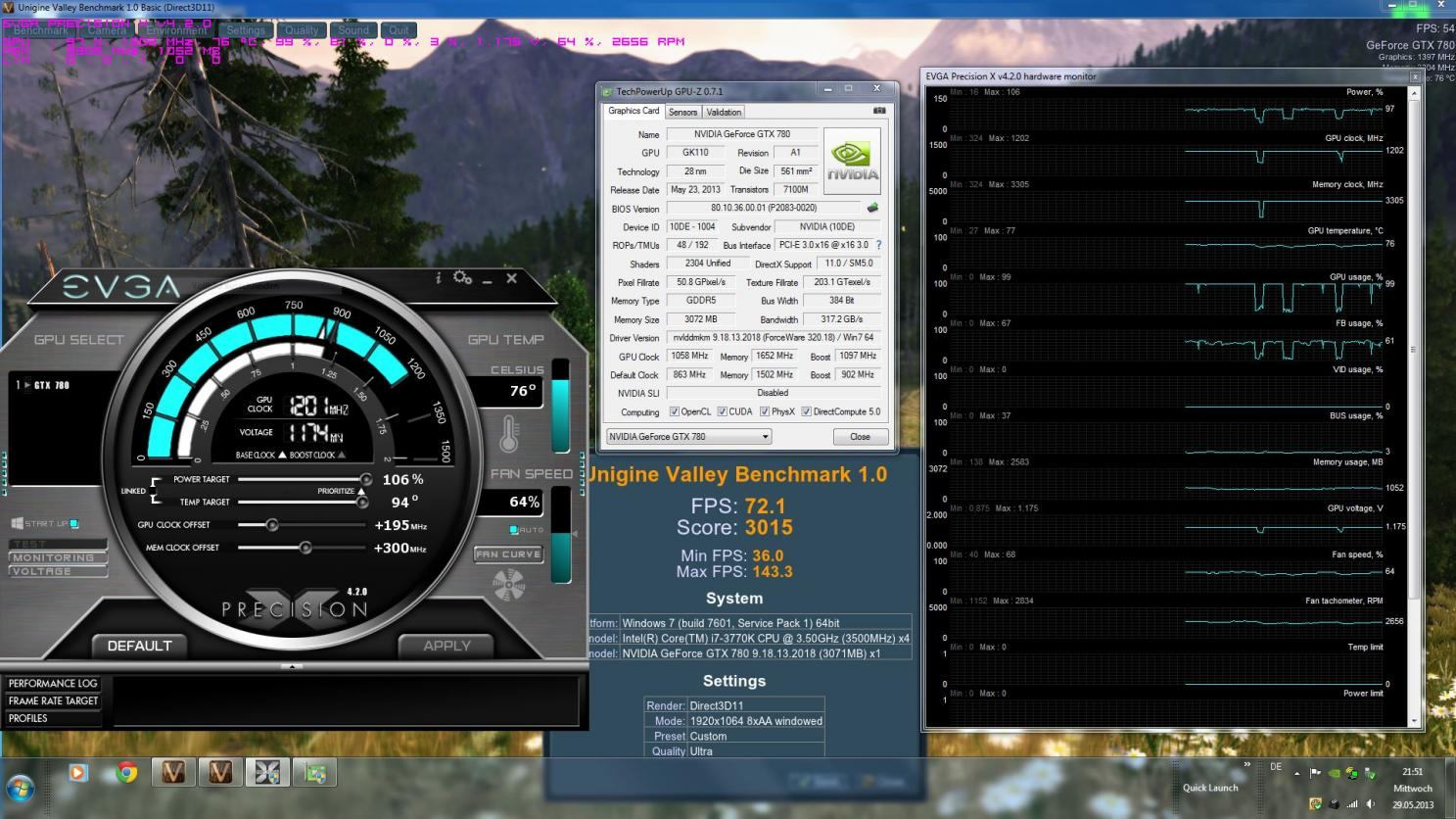Click Quit in the Valley menu bar
The width and height of the screenshot is (1456, 819).
[x=399, y=30]
